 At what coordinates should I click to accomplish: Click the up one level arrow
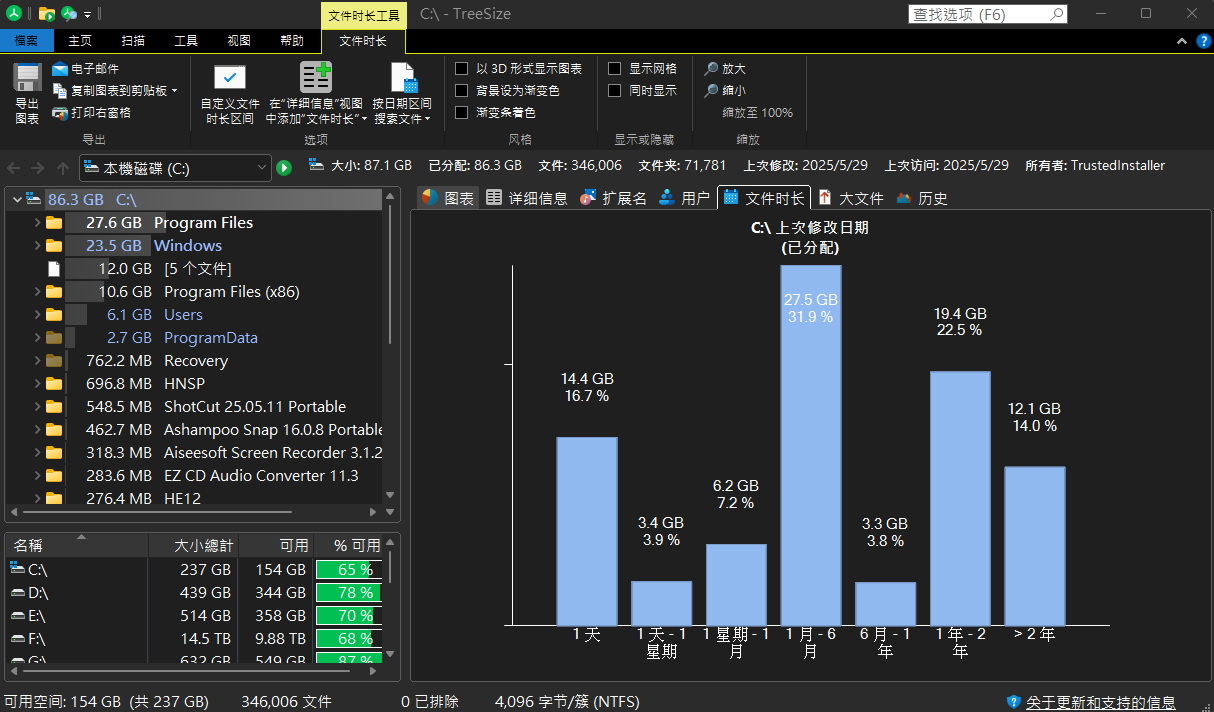coord(63,168)
